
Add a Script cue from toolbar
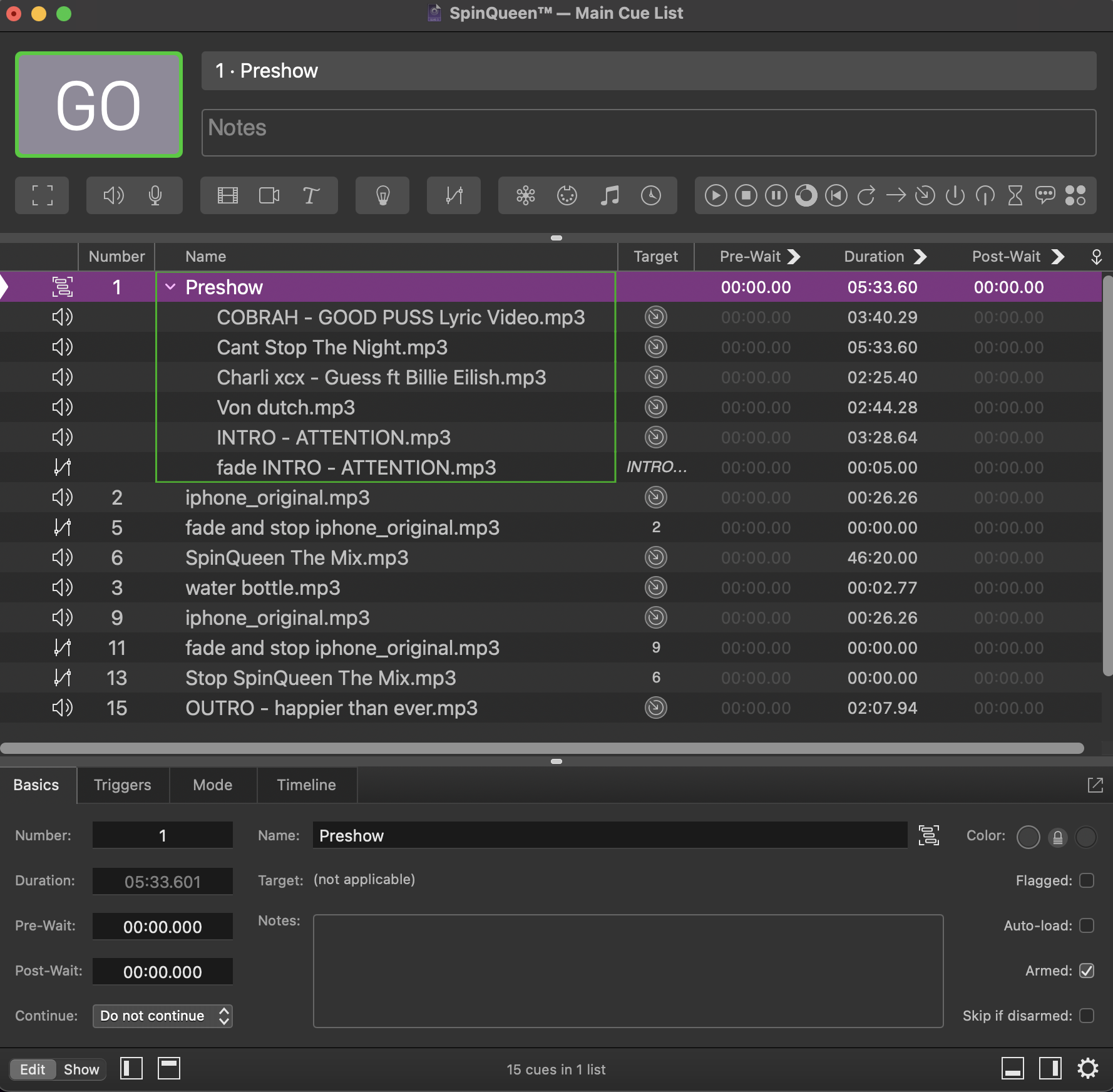pos(1075,195)
